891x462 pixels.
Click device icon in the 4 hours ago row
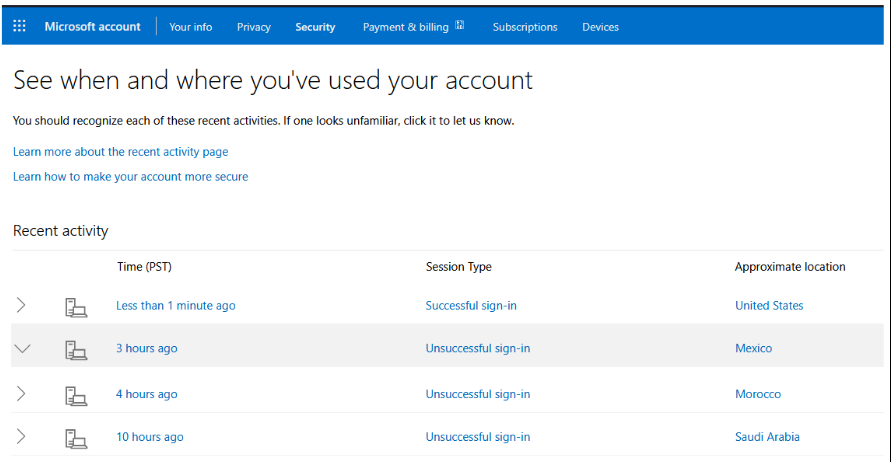coord(76,396)
